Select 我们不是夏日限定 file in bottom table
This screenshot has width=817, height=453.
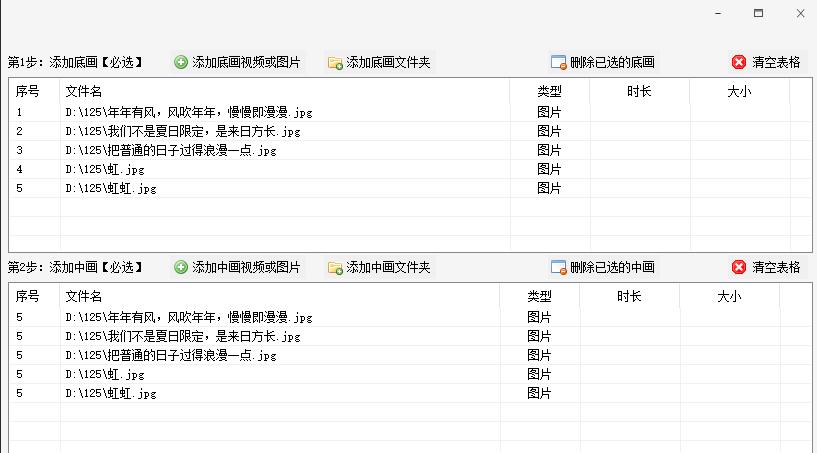183,336
